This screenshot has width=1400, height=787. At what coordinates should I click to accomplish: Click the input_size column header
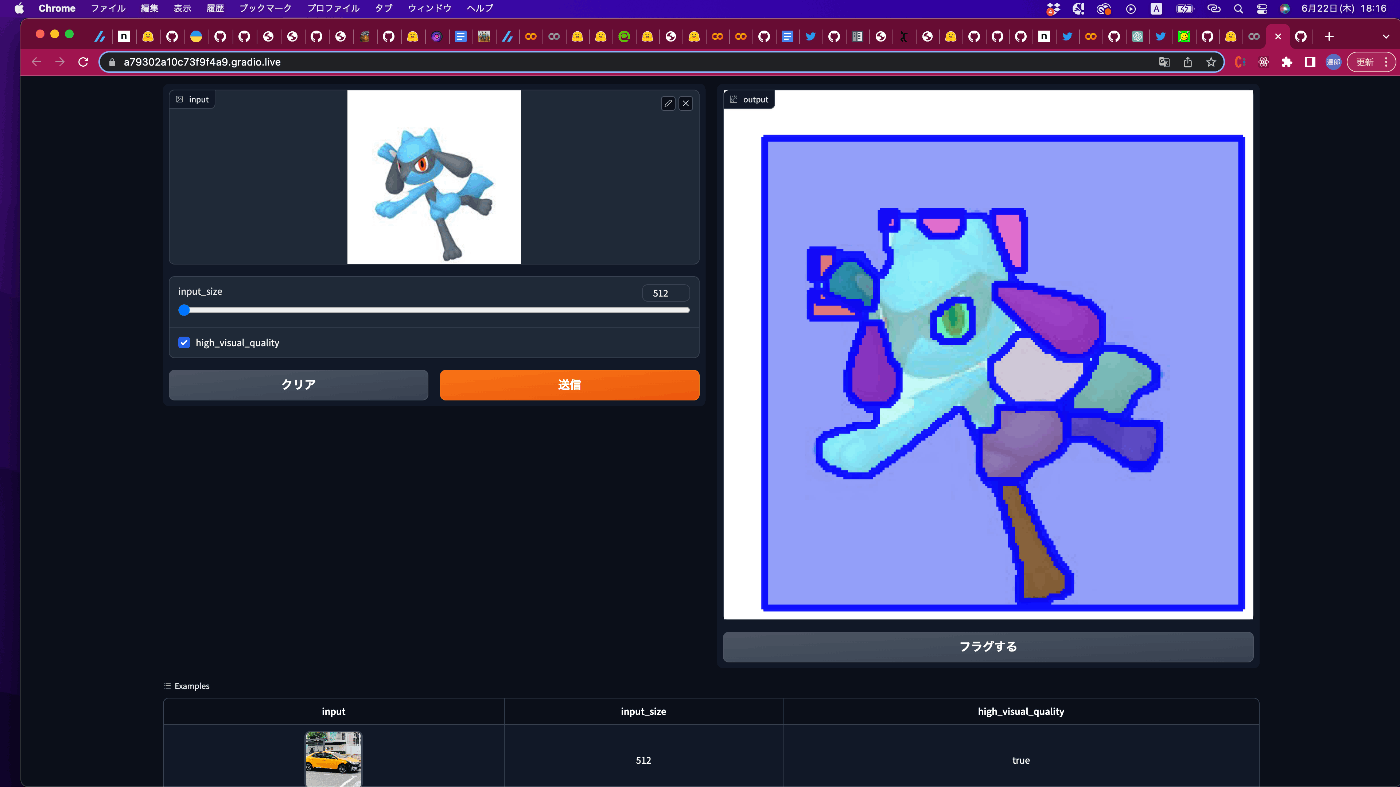click(x=643, y=712)
